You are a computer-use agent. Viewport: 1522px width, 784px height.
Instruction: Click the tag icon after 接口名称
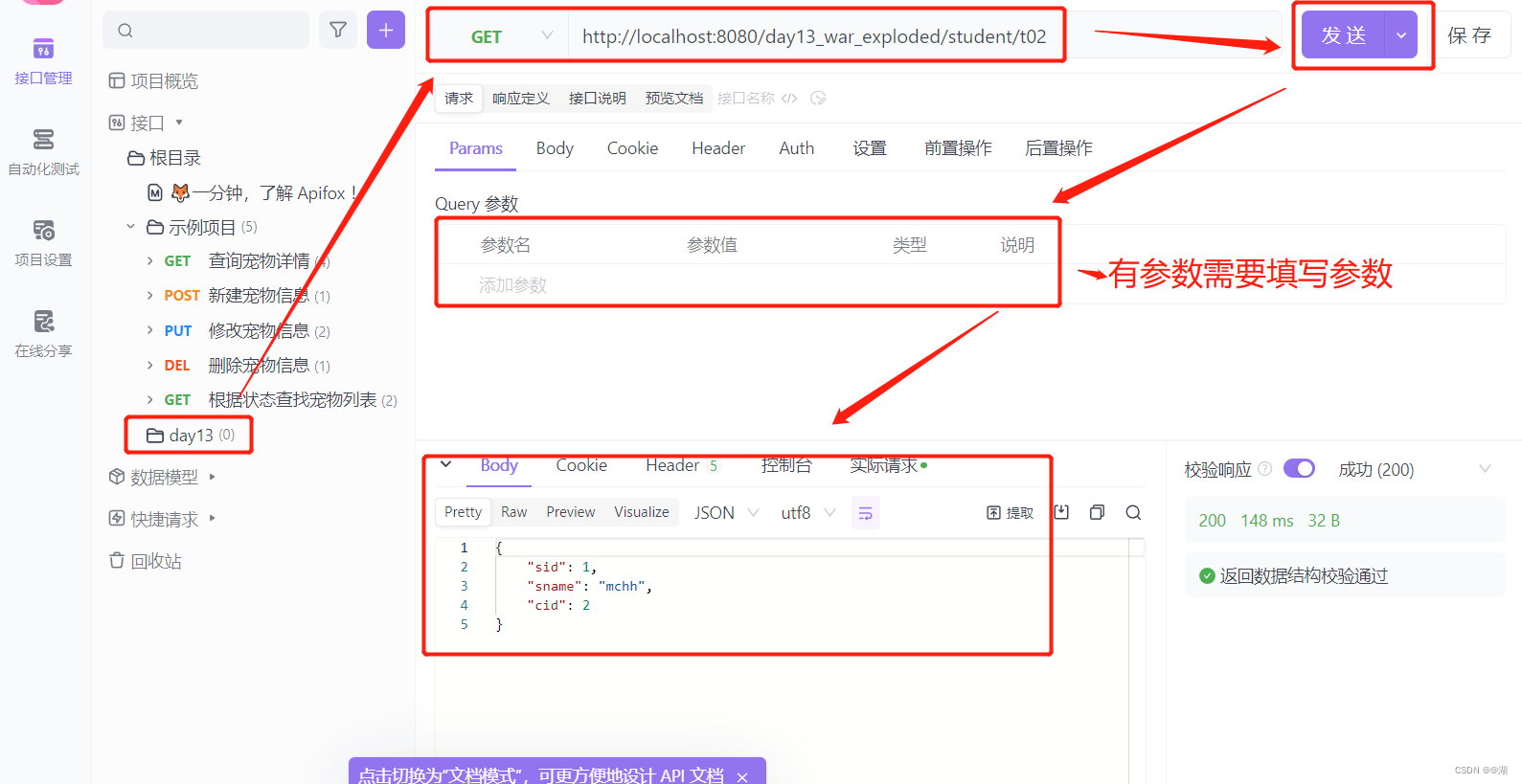tap(818, 99)
